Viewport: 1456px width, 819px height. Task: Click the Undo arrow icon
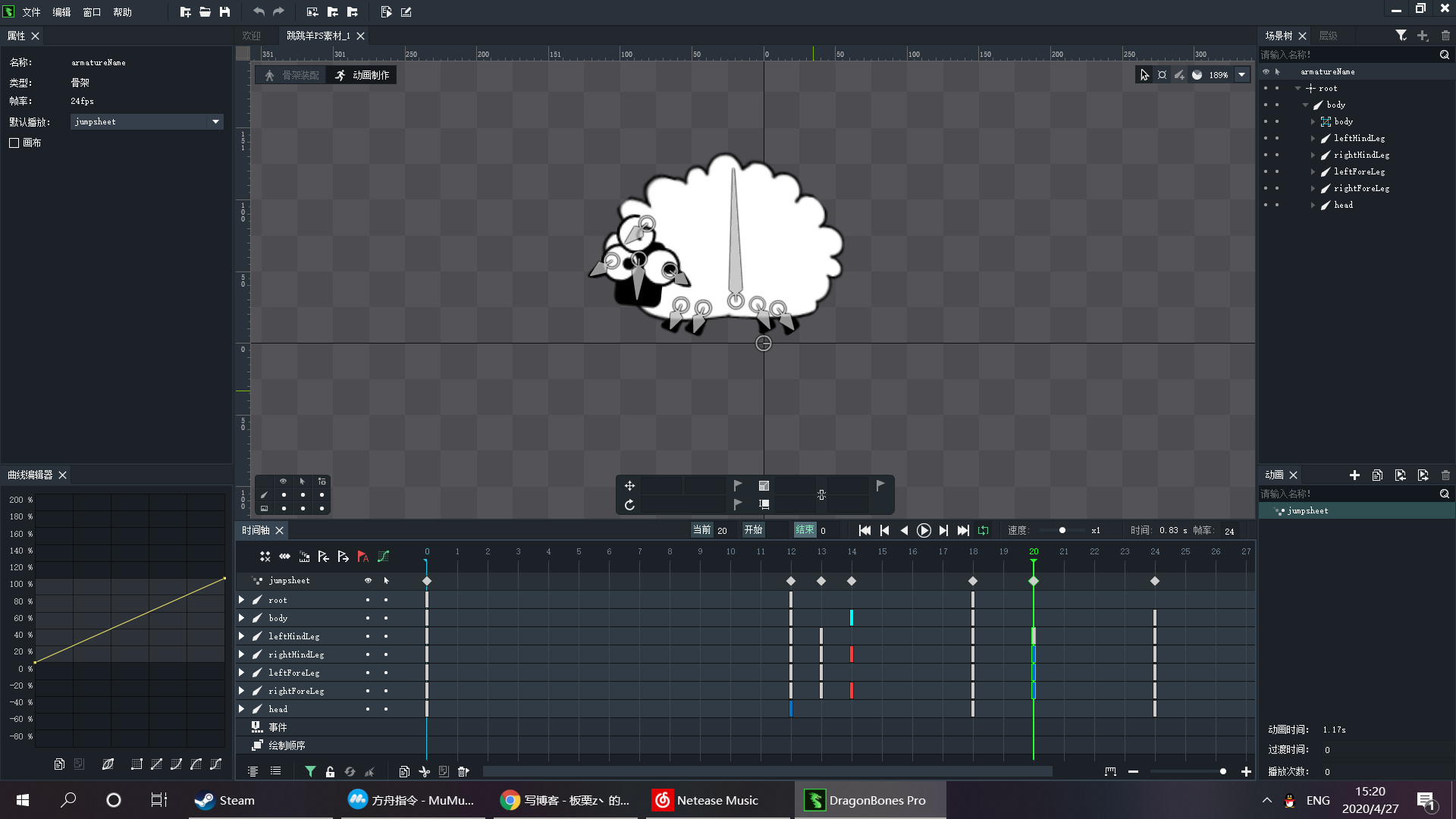coord(259,12)
